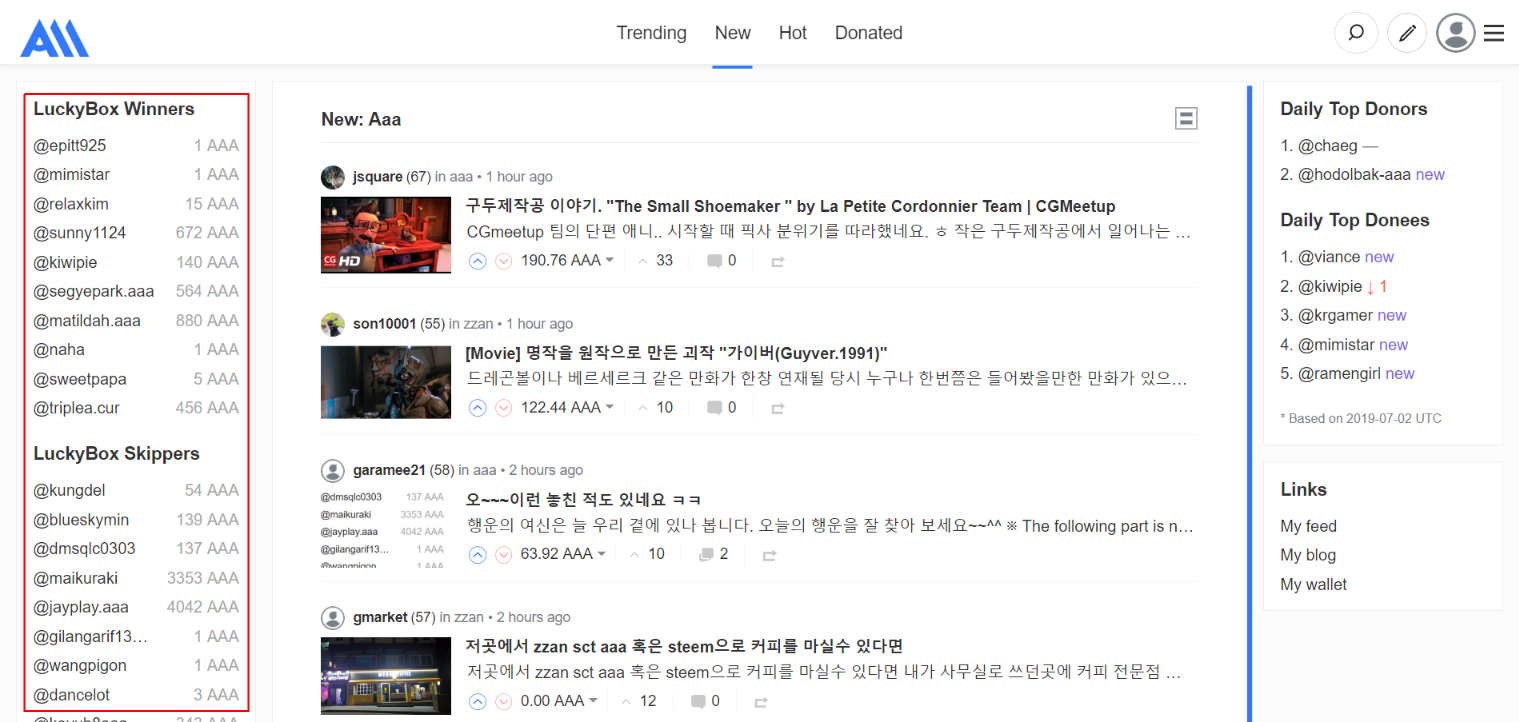
Task: Click the pencil write-post icon
Action: point(1407,33)
